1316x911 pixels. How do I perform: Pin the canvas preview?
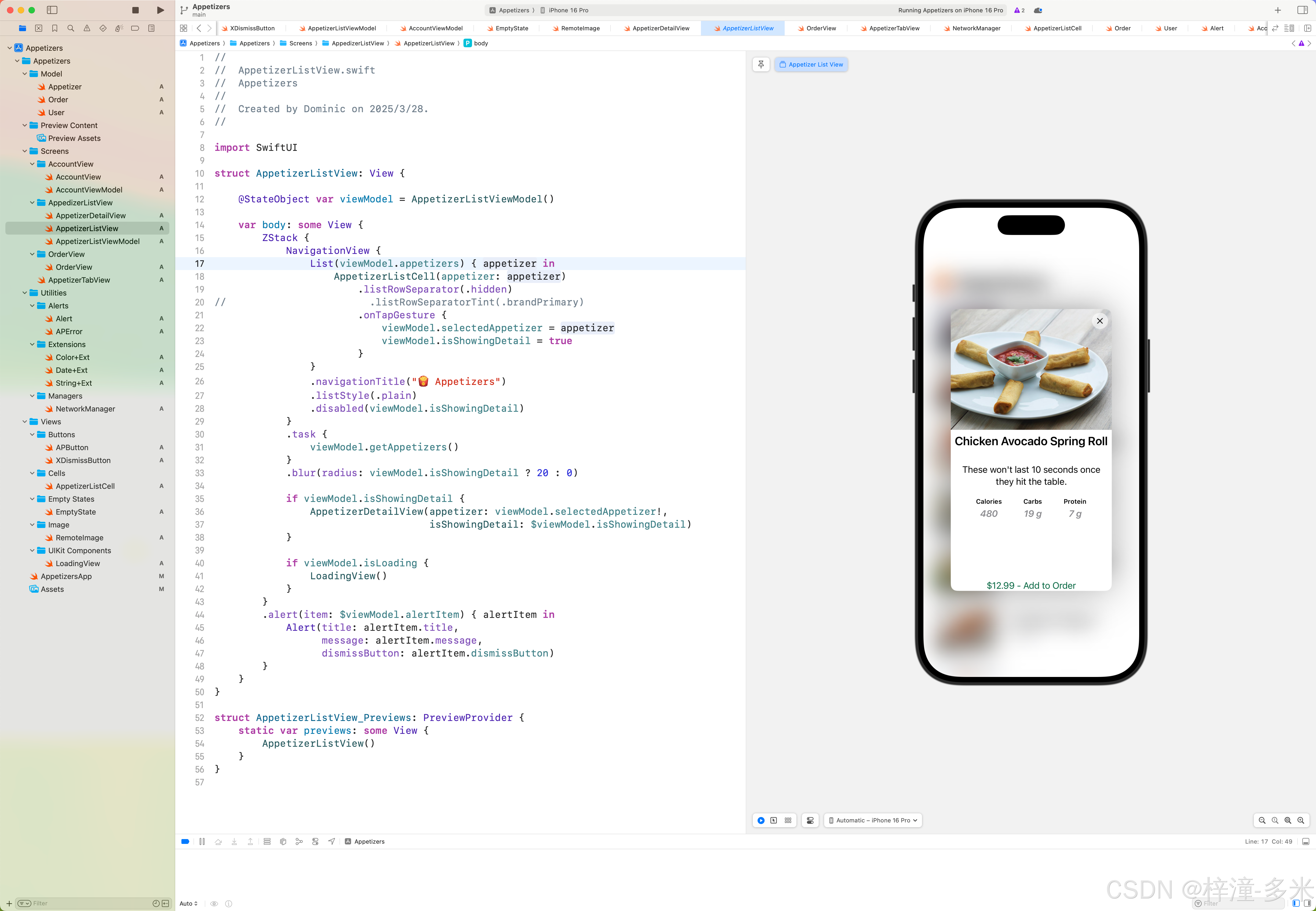761,64
